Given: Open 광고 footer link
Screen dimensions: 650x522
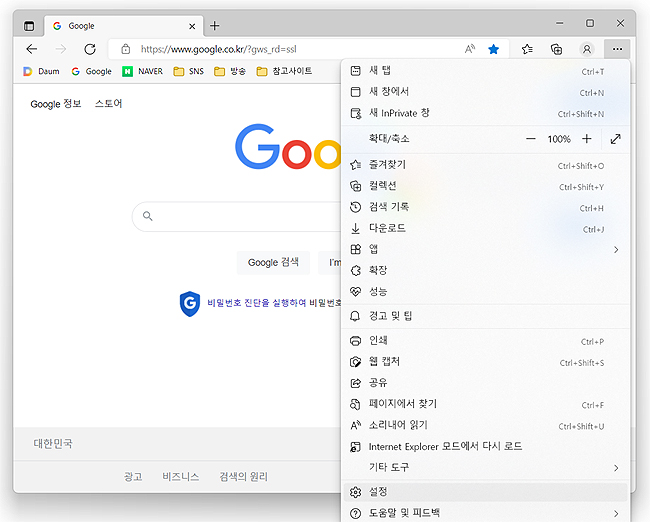Looking at the screenshot, I should [133, 477].
